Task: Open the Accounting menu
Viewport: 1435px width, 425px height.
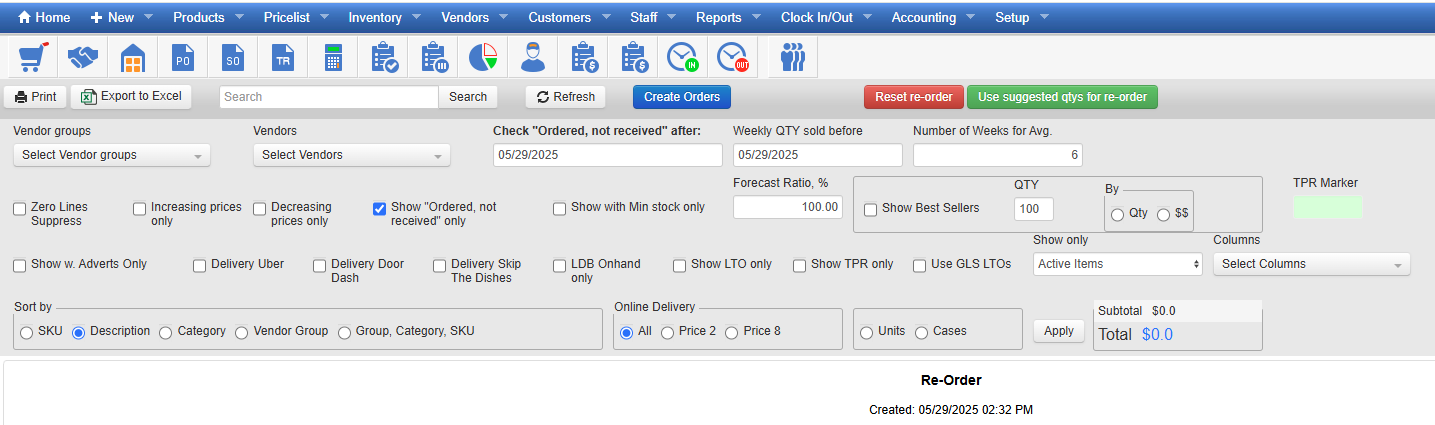Action: click(933, 17)
